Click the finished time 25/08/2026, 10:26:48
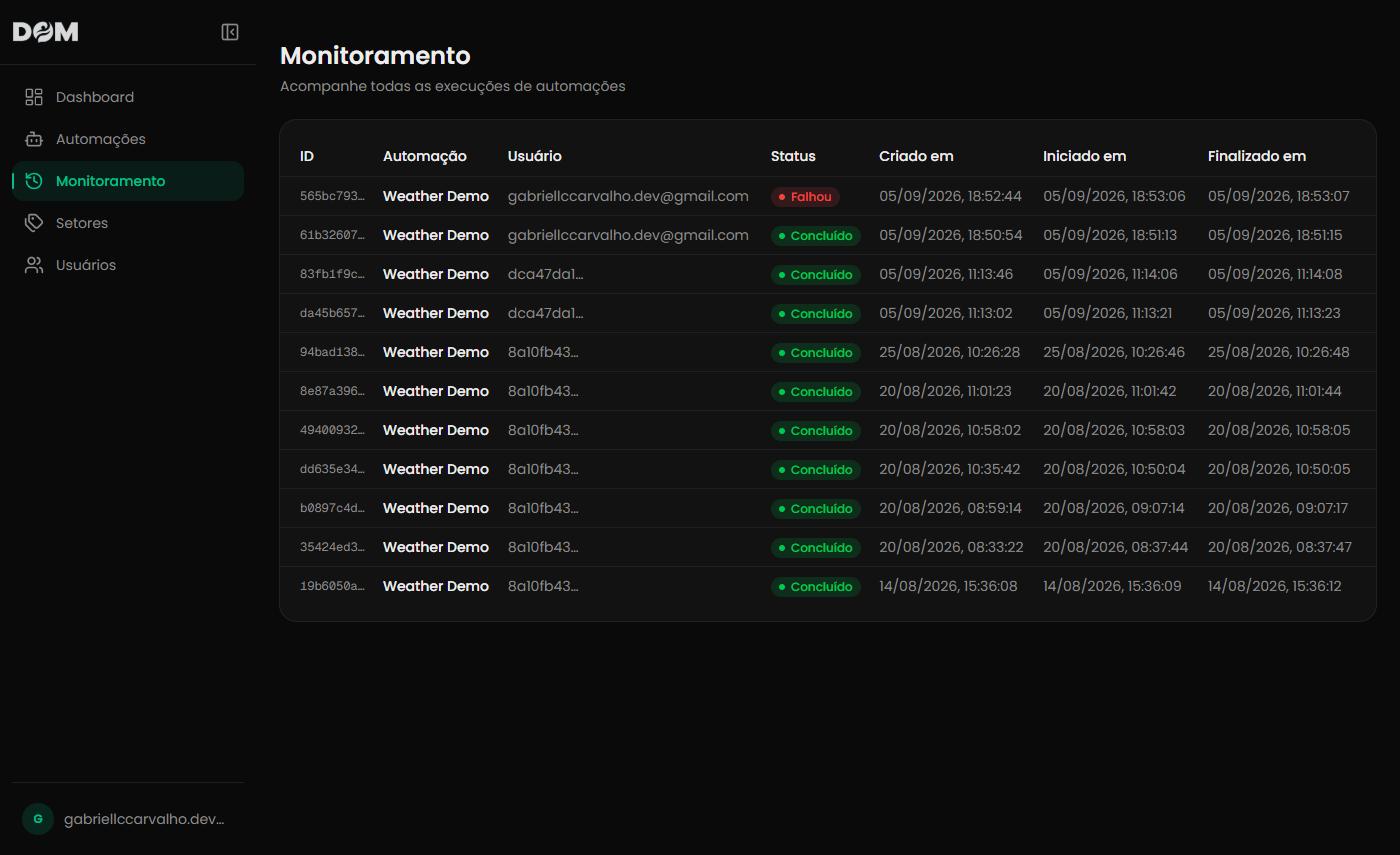The height and width of the screenshot is (855, 1400). 1279,352
